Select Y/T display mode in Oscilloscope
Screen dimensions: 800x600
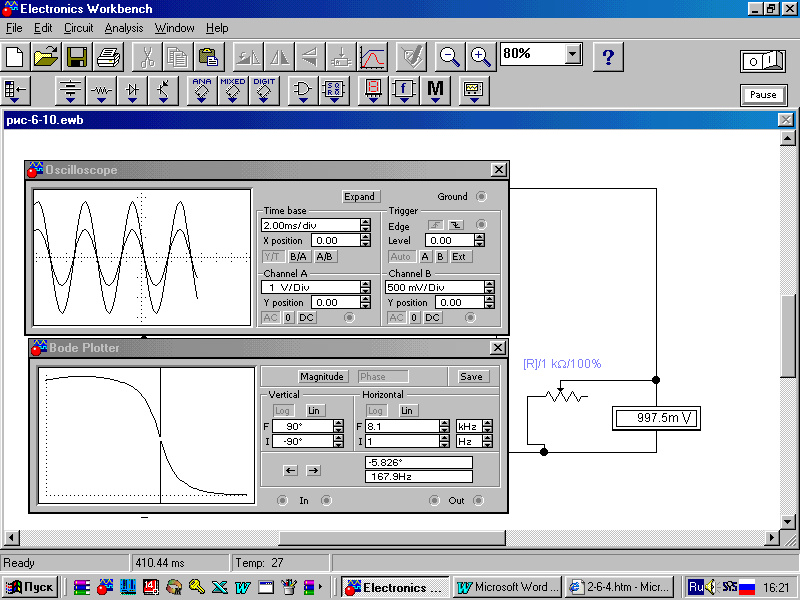(x=272, y=257)
